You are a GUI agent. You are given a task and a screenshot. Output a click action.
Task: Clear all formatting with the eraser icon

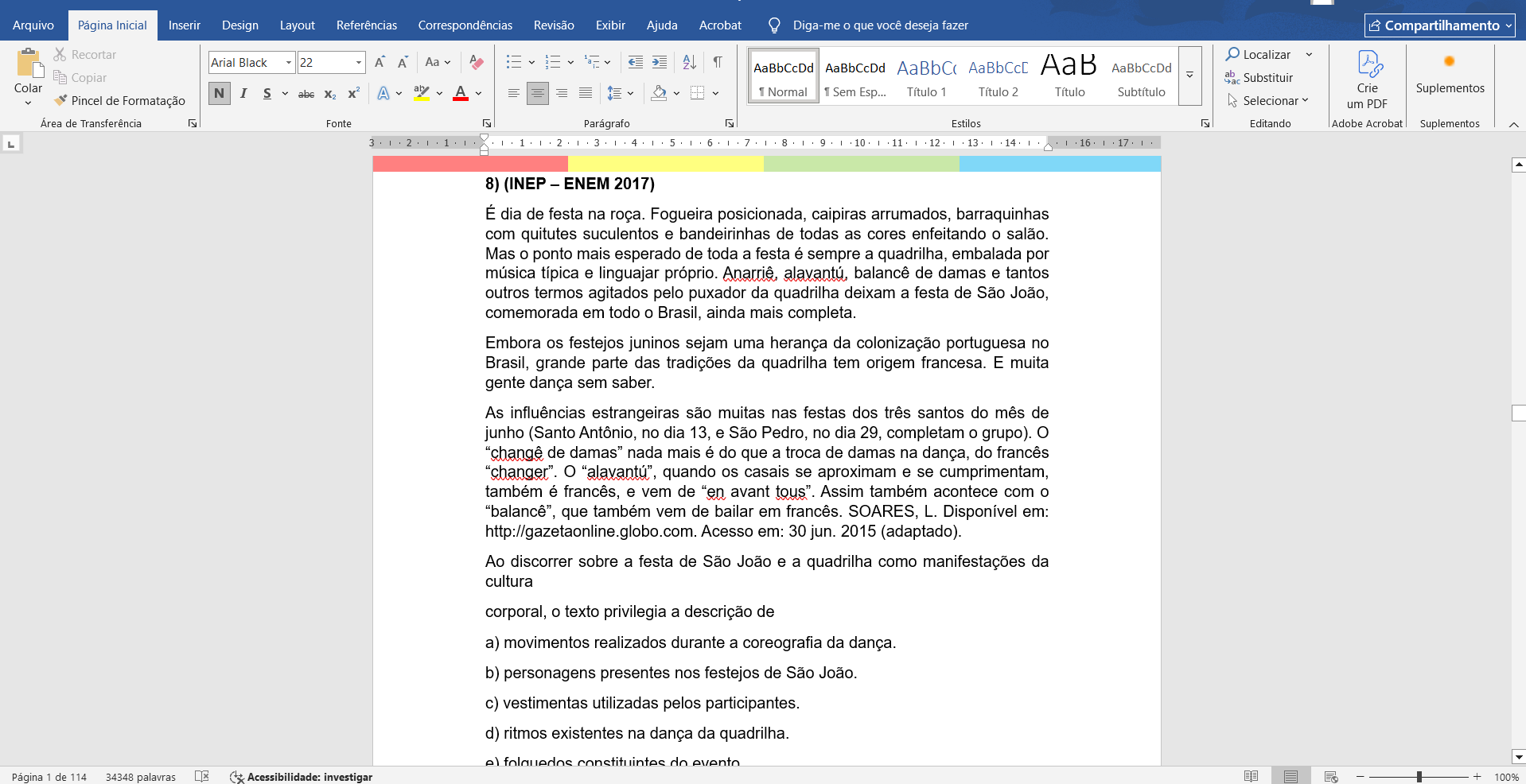pyautogui.click(x=477, y=62)
